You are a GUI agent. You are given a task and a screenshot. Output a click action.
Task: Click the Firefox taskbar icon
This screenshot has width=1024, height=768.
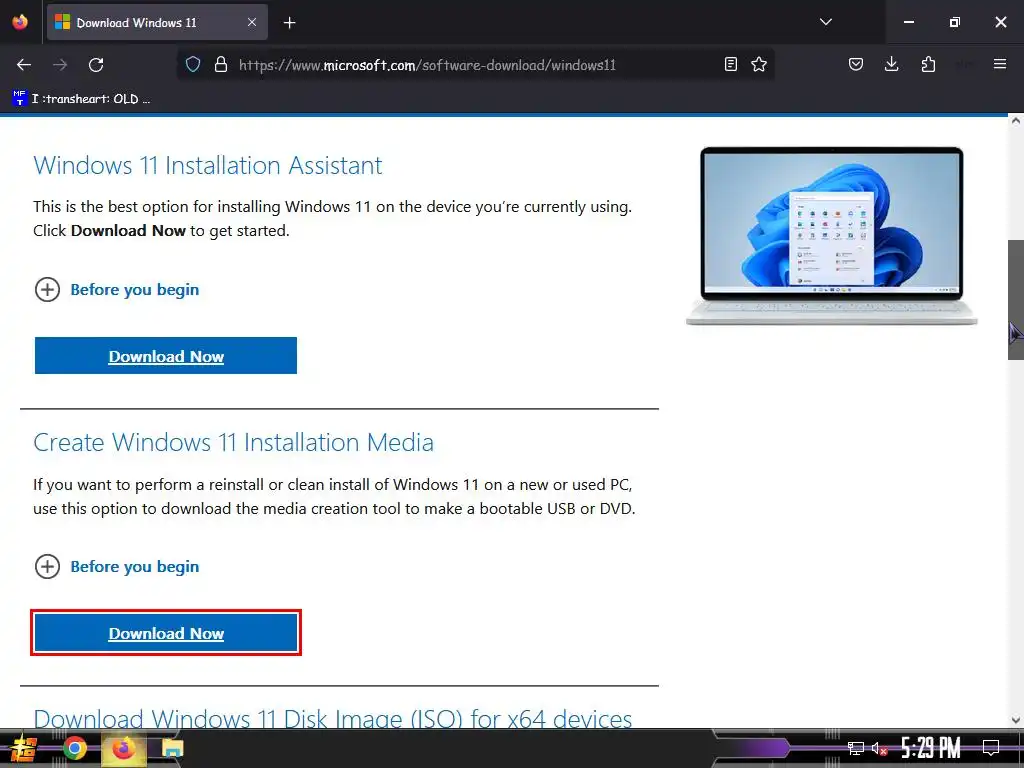(123, 748)
